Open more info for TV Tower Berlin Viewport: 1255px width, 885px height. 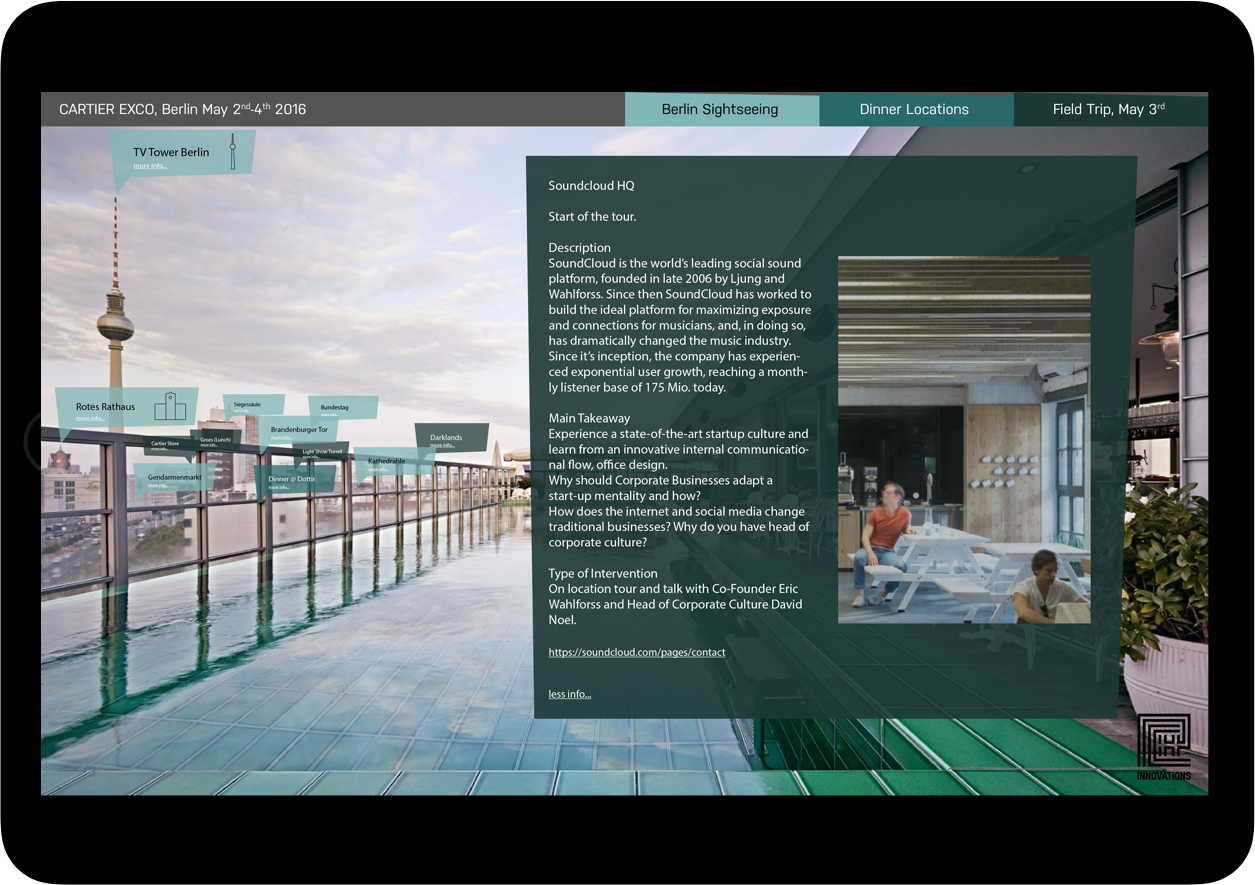click(x=150, y=165)
